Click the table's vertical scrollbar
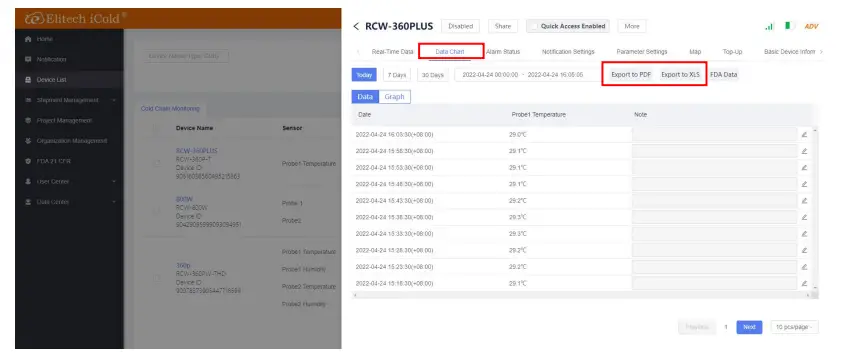The width and height of the screenshot is (850, 364). click(815, 209)
